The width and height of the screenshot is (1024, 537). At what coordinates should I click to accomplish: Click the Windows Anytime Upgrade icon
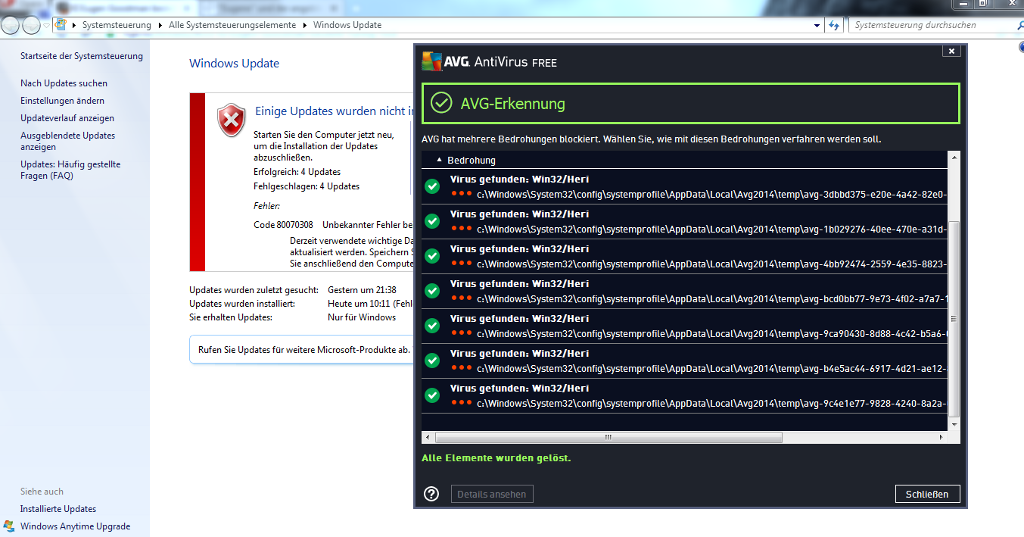9,526
